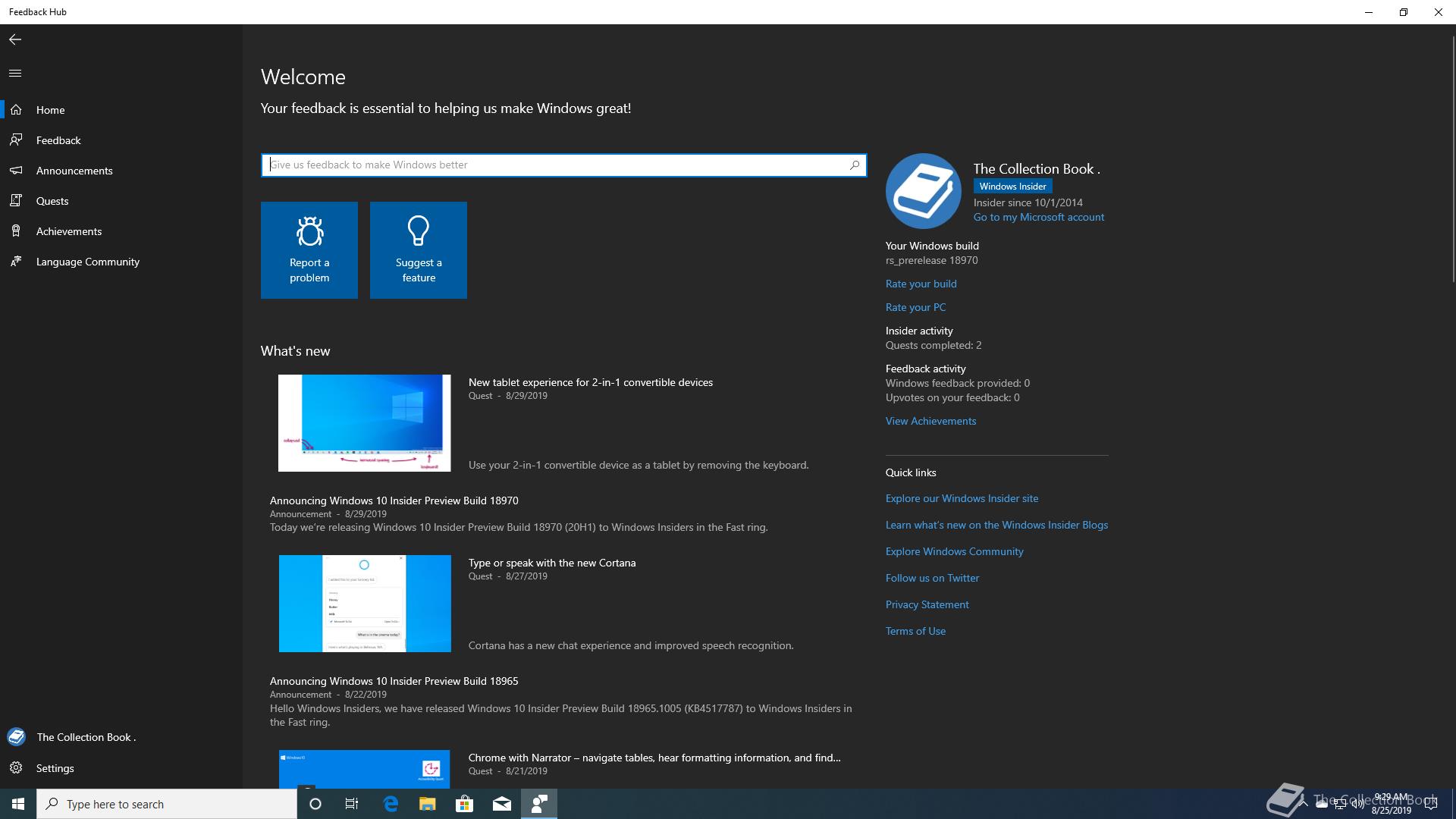Viewport: 1456px width, 819px height.
Task: Click the Feedback person icon in sidebar
Action: pos(16,140)
